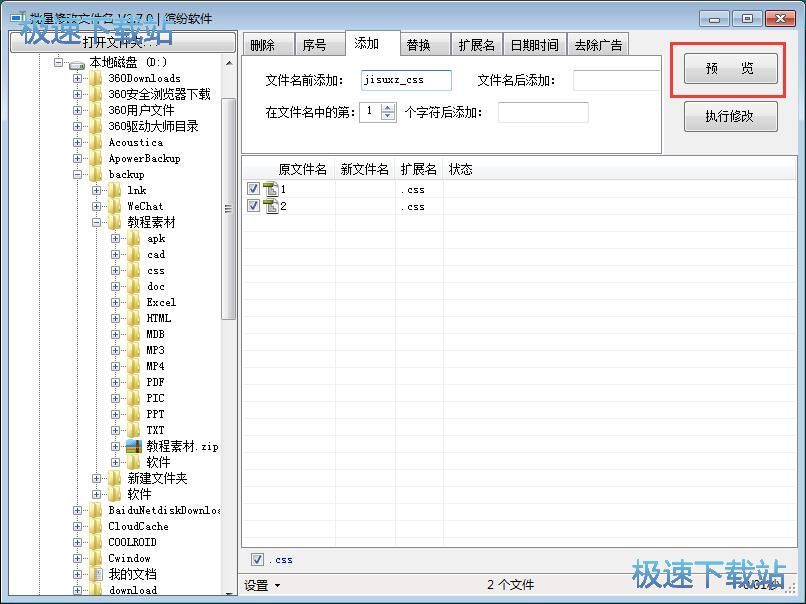Click the MP4 folder icon
Image resolution: width=806 pixels, height=604 pixels.
(x=134, y=366)
